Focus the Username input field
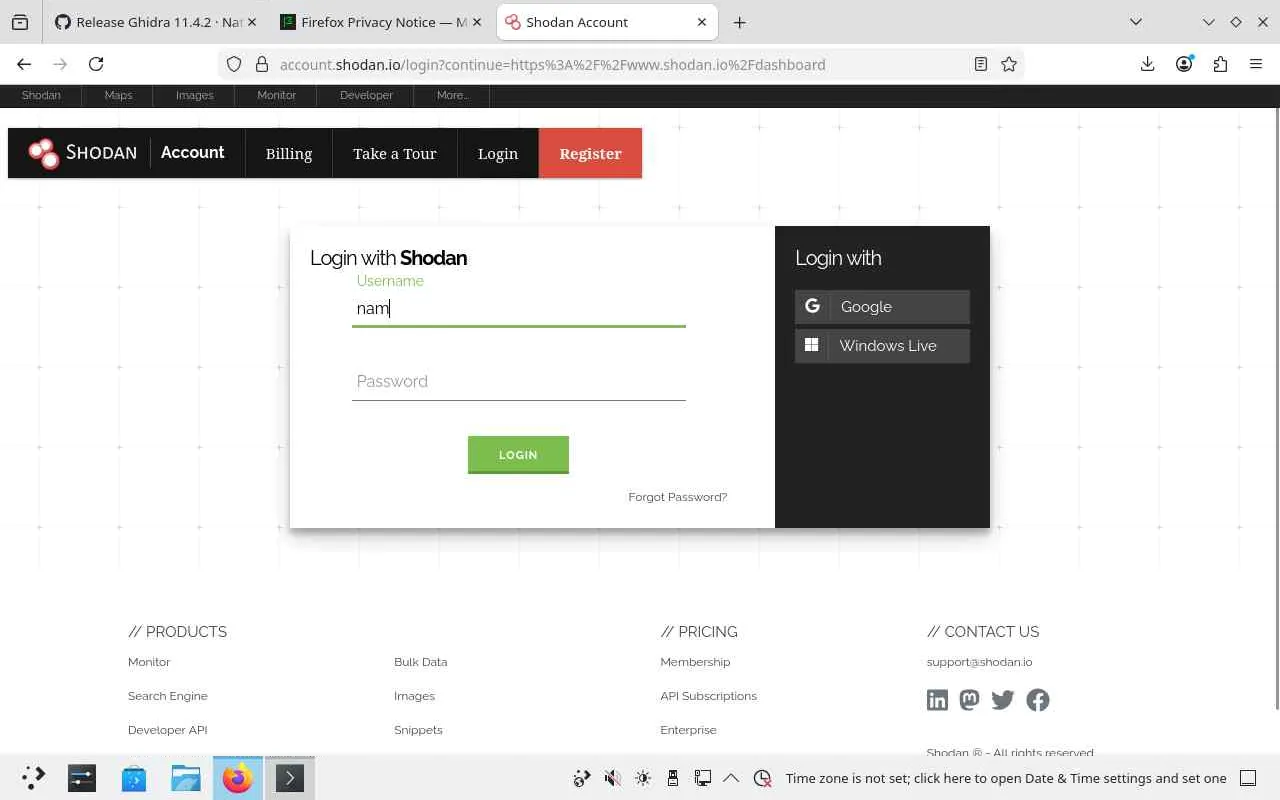The height and width of the screenshot is (800, 1280). coord(519,308)
